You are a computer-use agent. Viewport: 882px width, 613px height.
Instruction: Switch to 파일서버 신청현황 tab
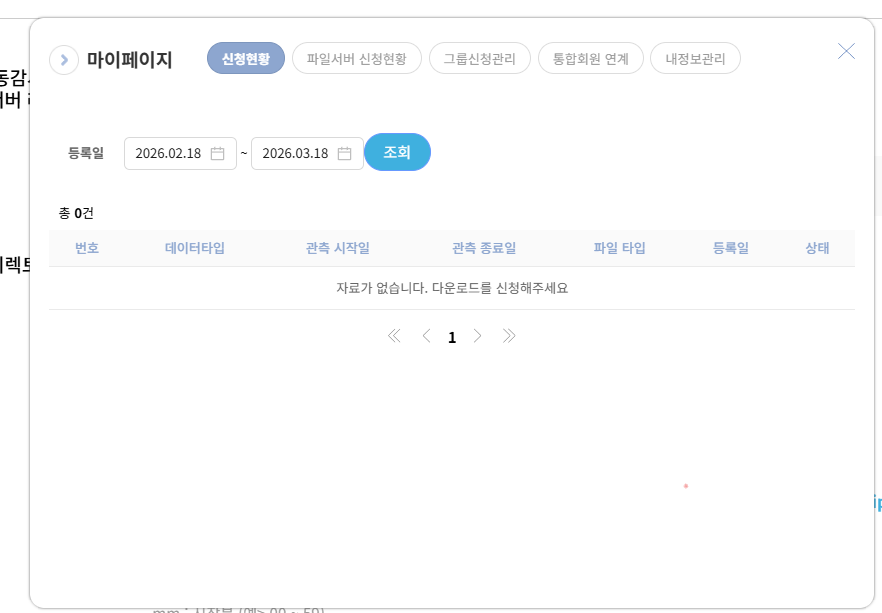tap(356, 59)
